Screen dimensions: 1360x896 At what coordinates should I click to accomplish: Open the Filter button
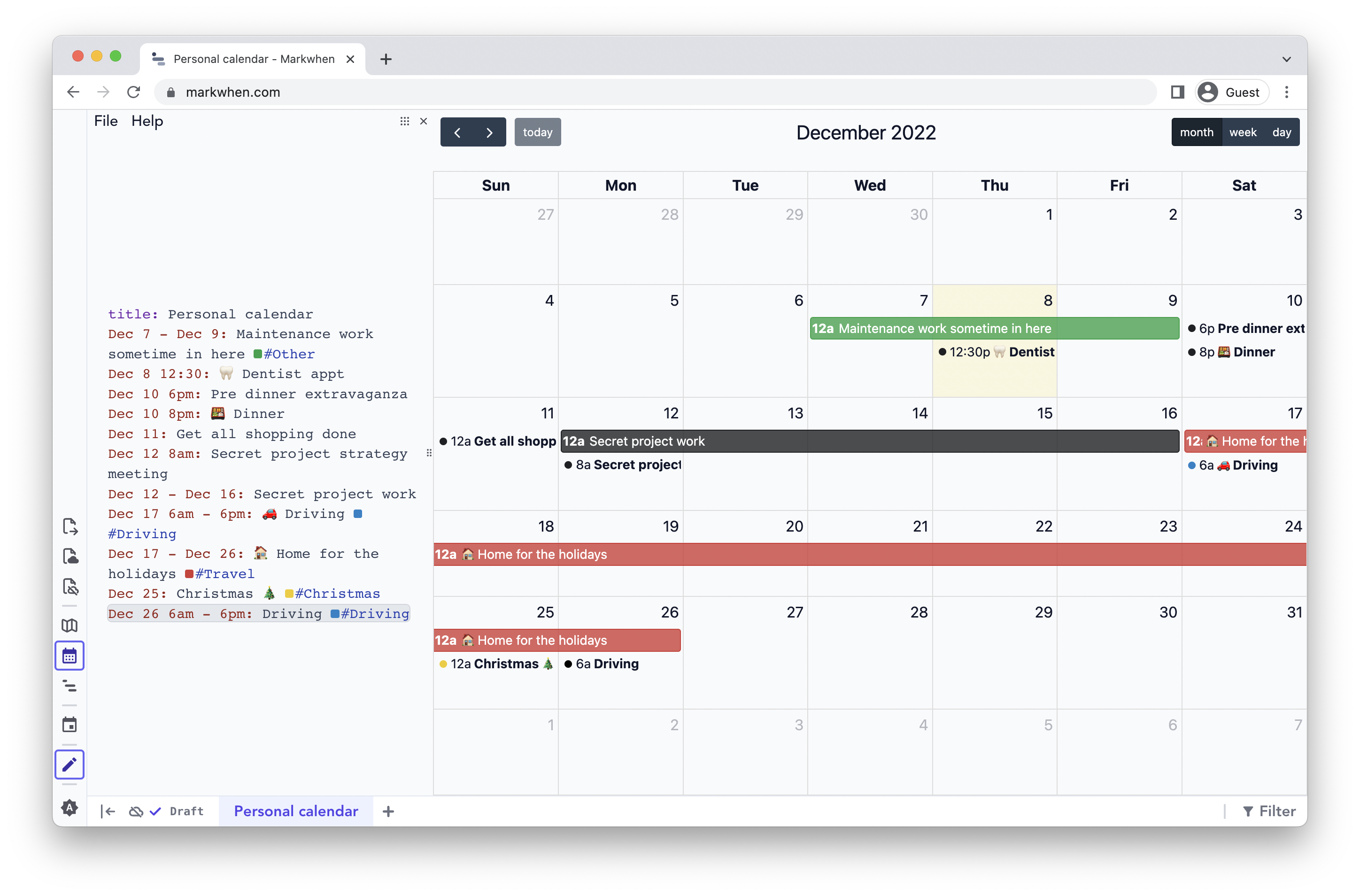[1268, 811]
